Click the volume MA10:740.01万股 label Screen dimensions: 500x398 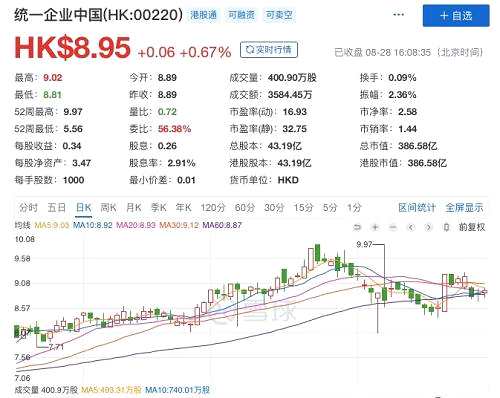(178, 390)
